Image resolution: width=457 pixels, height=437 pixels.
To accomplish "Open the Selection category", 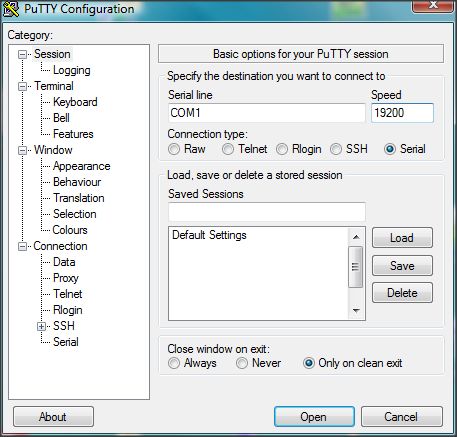I will pos(75,214).
